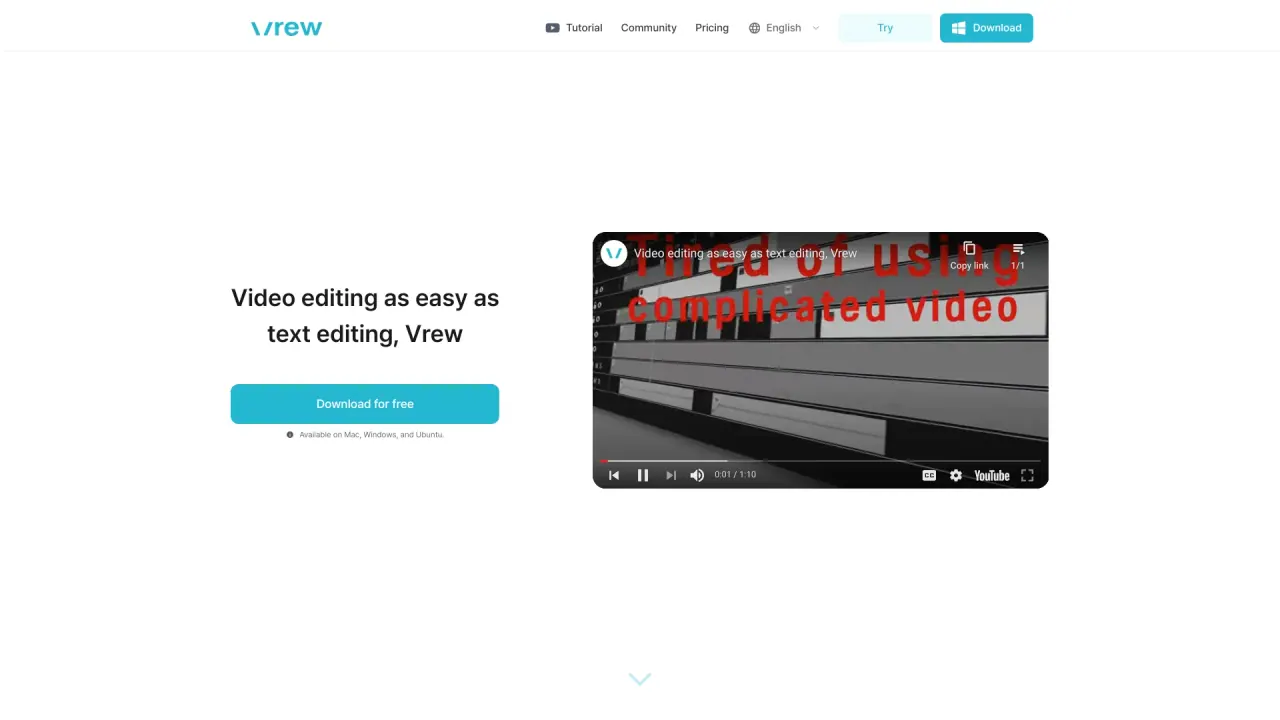Click the Vrew channel avatar in video

tap(614, 253)
